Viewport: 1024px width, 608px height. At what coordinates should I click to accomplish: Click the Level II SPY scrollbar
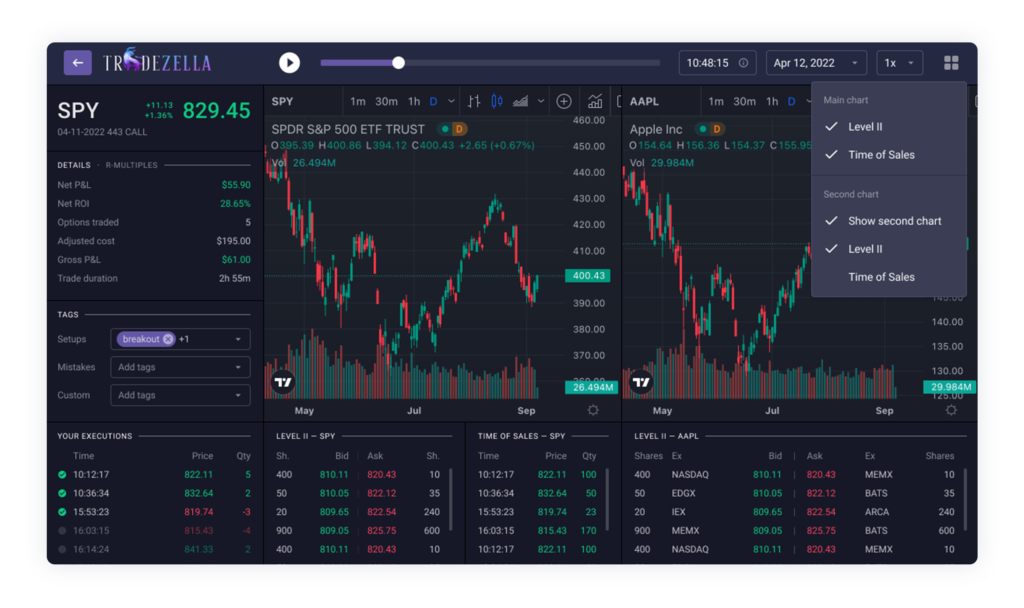451,499
